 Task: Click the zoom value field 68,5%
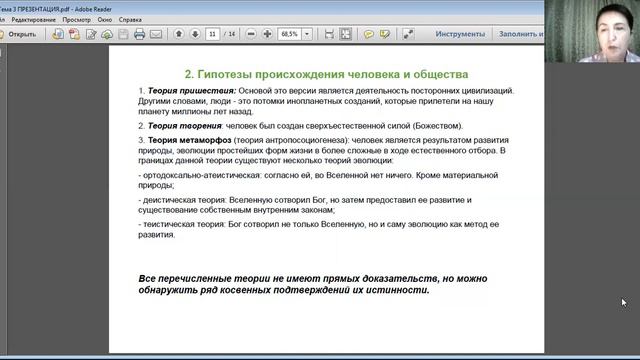(290, 34)
